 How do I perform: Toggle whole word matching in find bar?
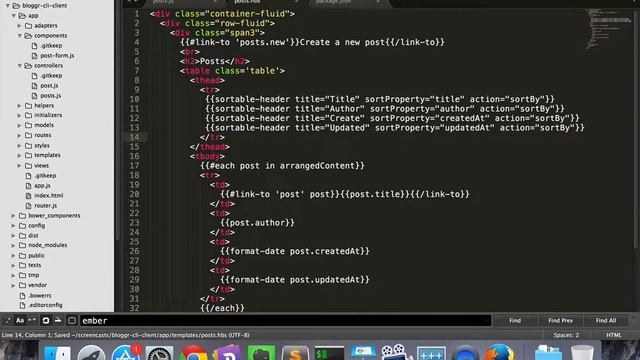pos(32,320)
